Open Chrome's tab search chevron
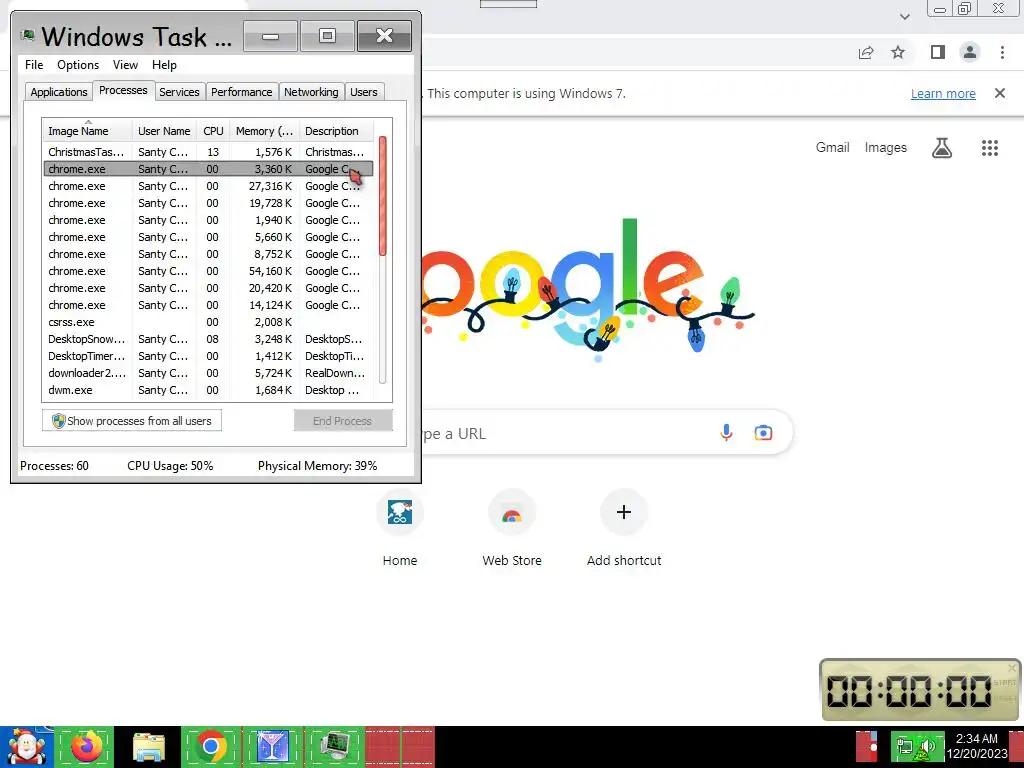Screen dimensions: 1024x768 [904, 17]
